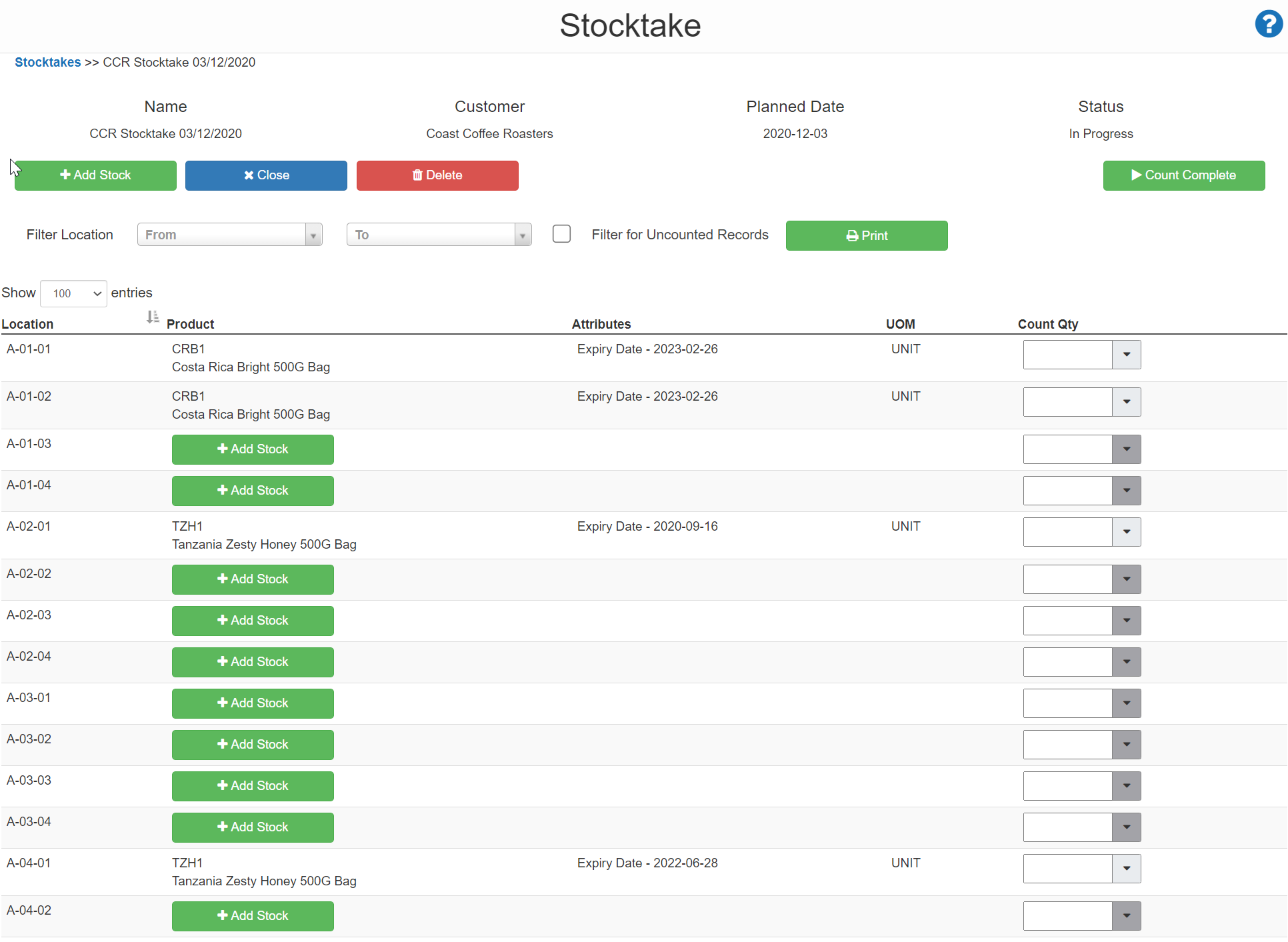The image size is (1288, 942).
Task: Add stock to location A-03-02
Action: click(253, 745)
